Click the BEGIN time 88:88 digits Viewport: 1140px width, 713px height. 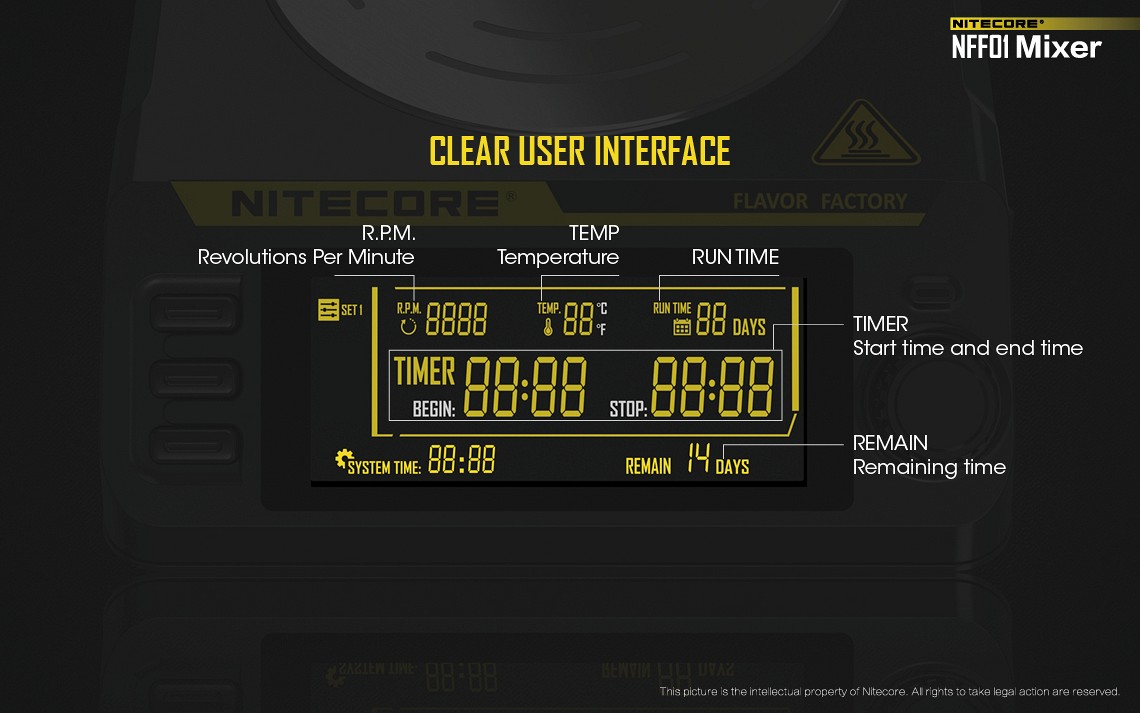[525, 387]
